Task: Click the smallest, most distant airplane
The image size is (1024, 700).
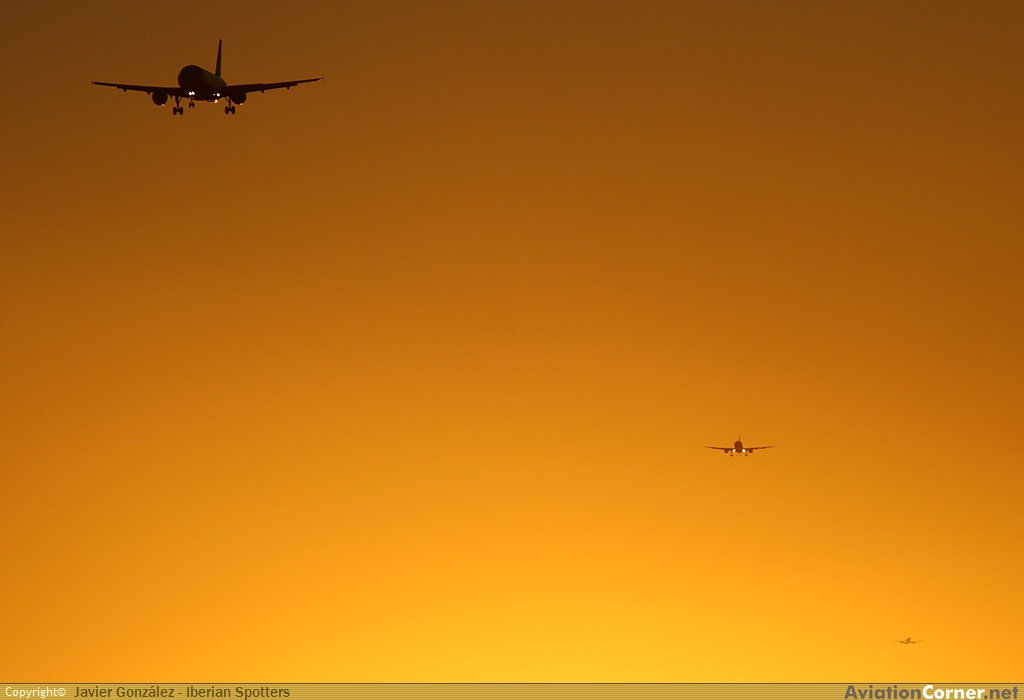Action: (x=908, y=641)
